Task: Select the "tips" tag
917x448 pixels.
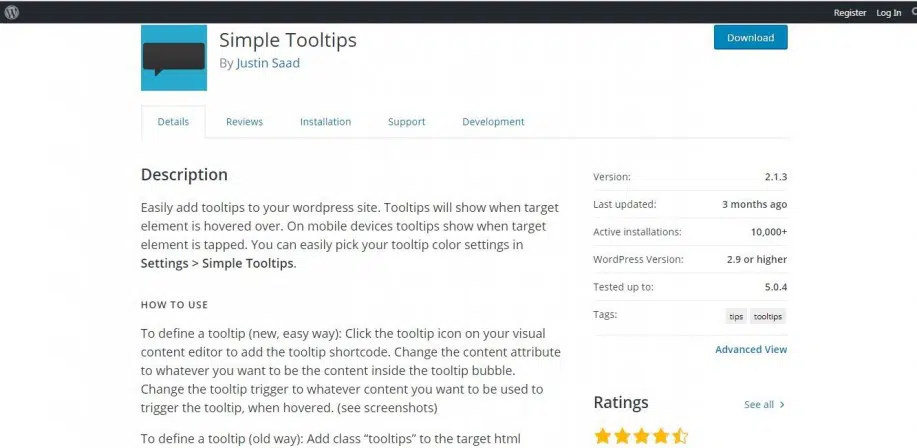Action: pyautogui.click(x=736, y=316)
